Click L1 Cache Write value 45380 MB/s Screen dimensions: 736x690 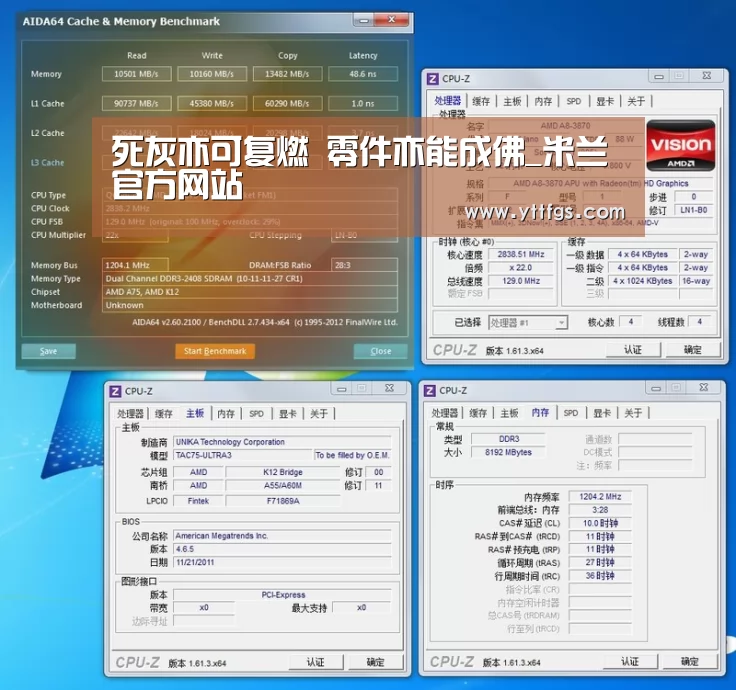[212, 103]
